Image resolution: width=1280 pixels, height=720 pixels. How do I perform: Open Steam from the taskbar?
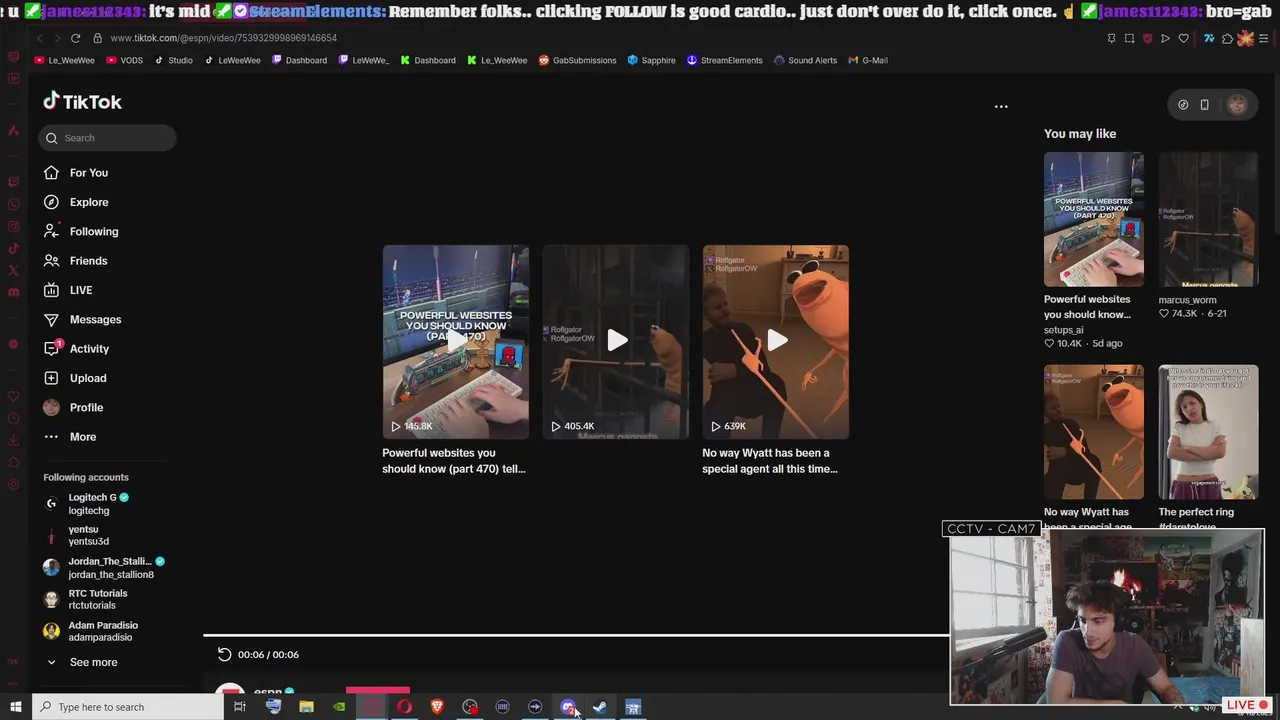pos(600,707)
